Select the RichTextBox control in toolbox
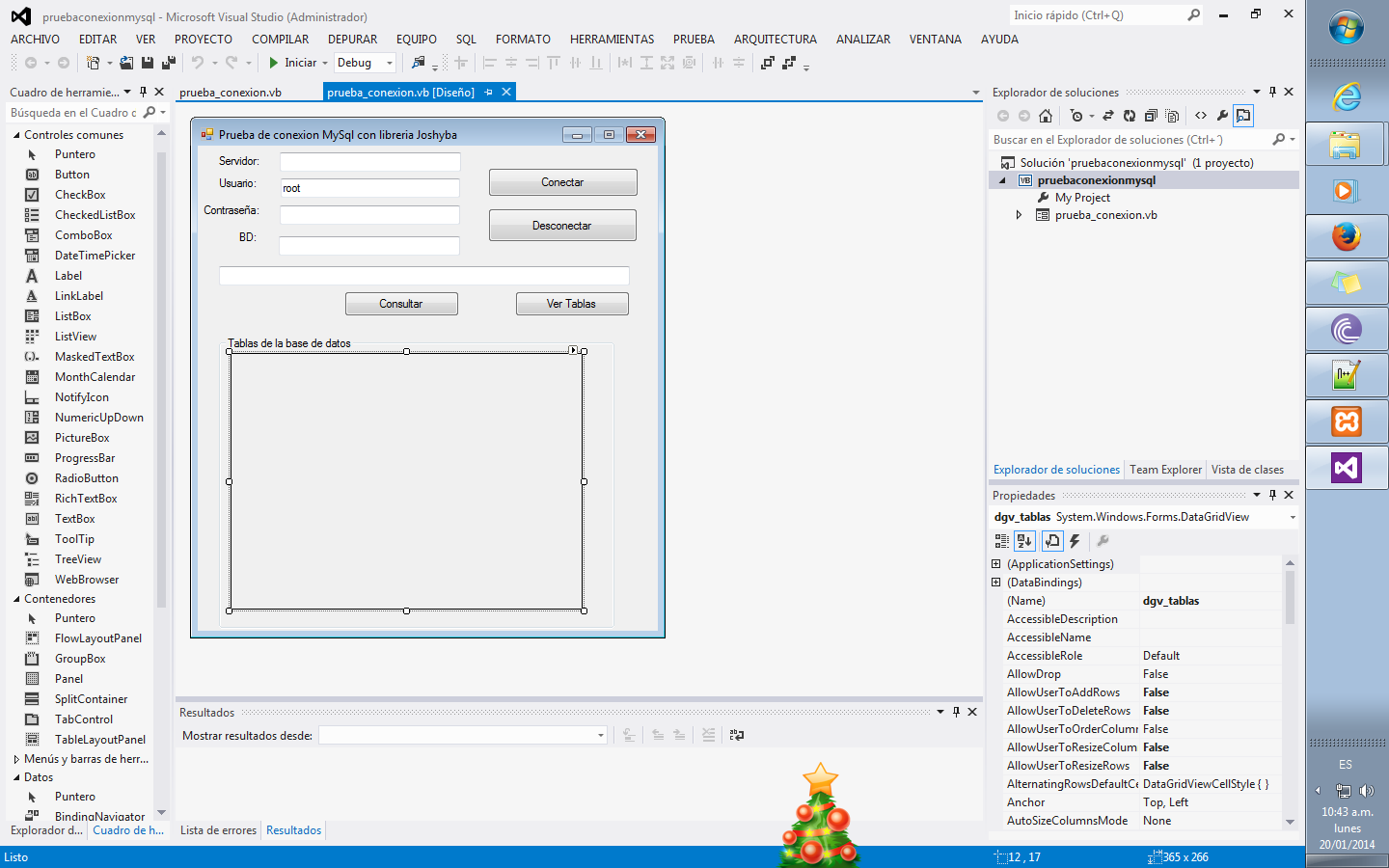The width and height of the screenshot is (1389, 868). pos(86,499)
